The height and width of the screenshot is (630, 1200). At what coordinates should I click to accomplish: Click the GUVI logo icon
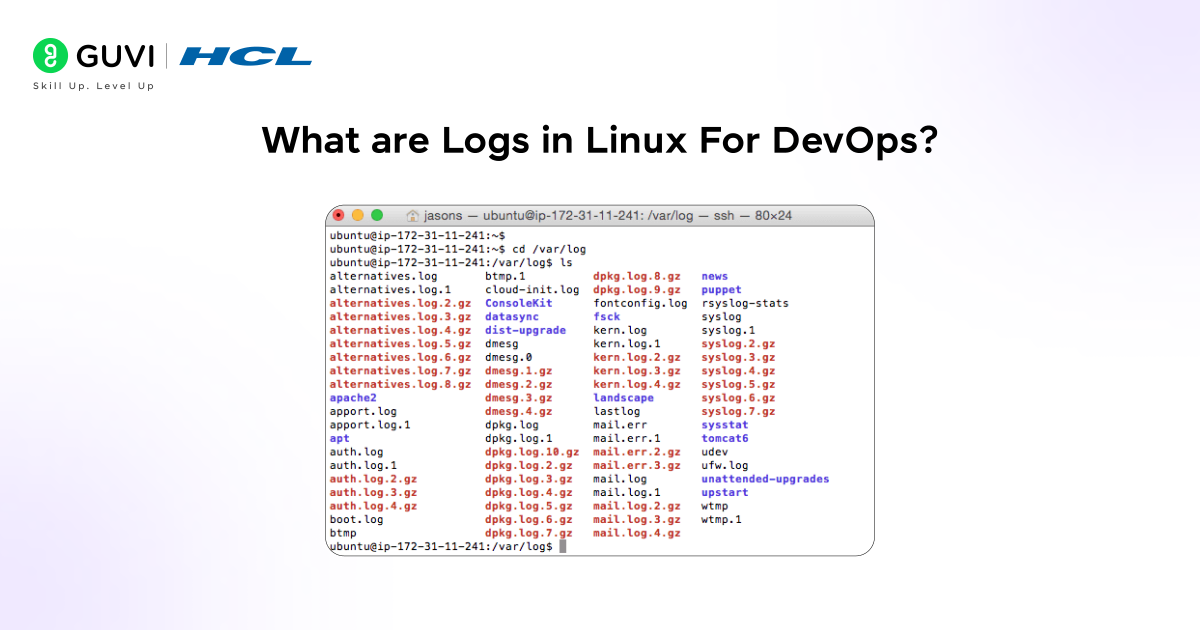[x=50, y=56]
